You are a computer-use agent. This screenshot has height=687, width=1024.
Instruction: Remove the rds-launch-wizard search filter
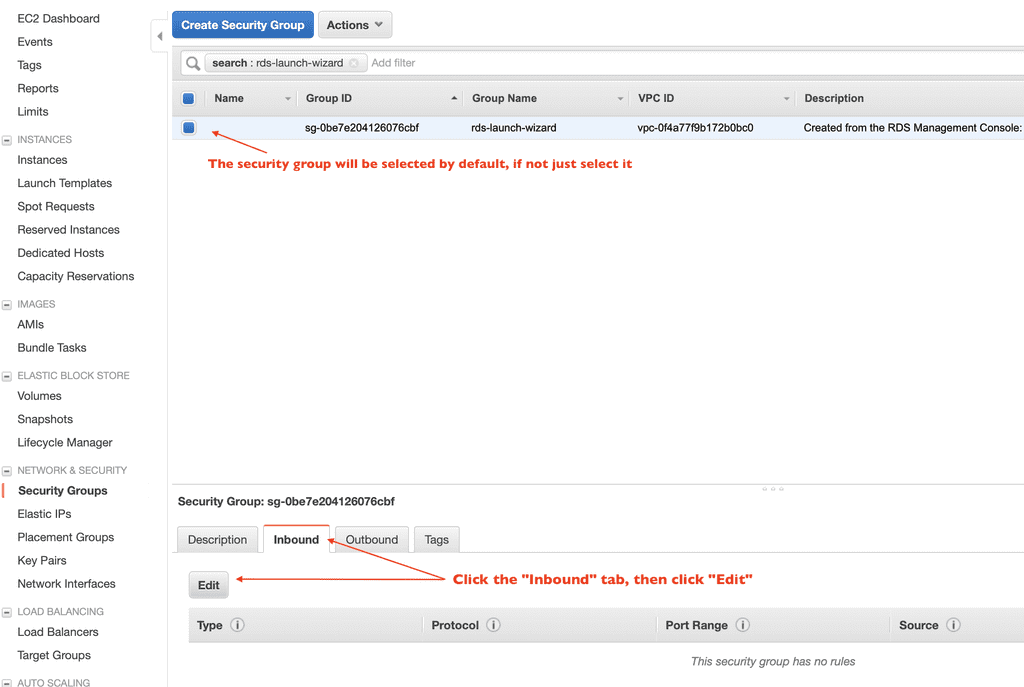tap(354, 63)
